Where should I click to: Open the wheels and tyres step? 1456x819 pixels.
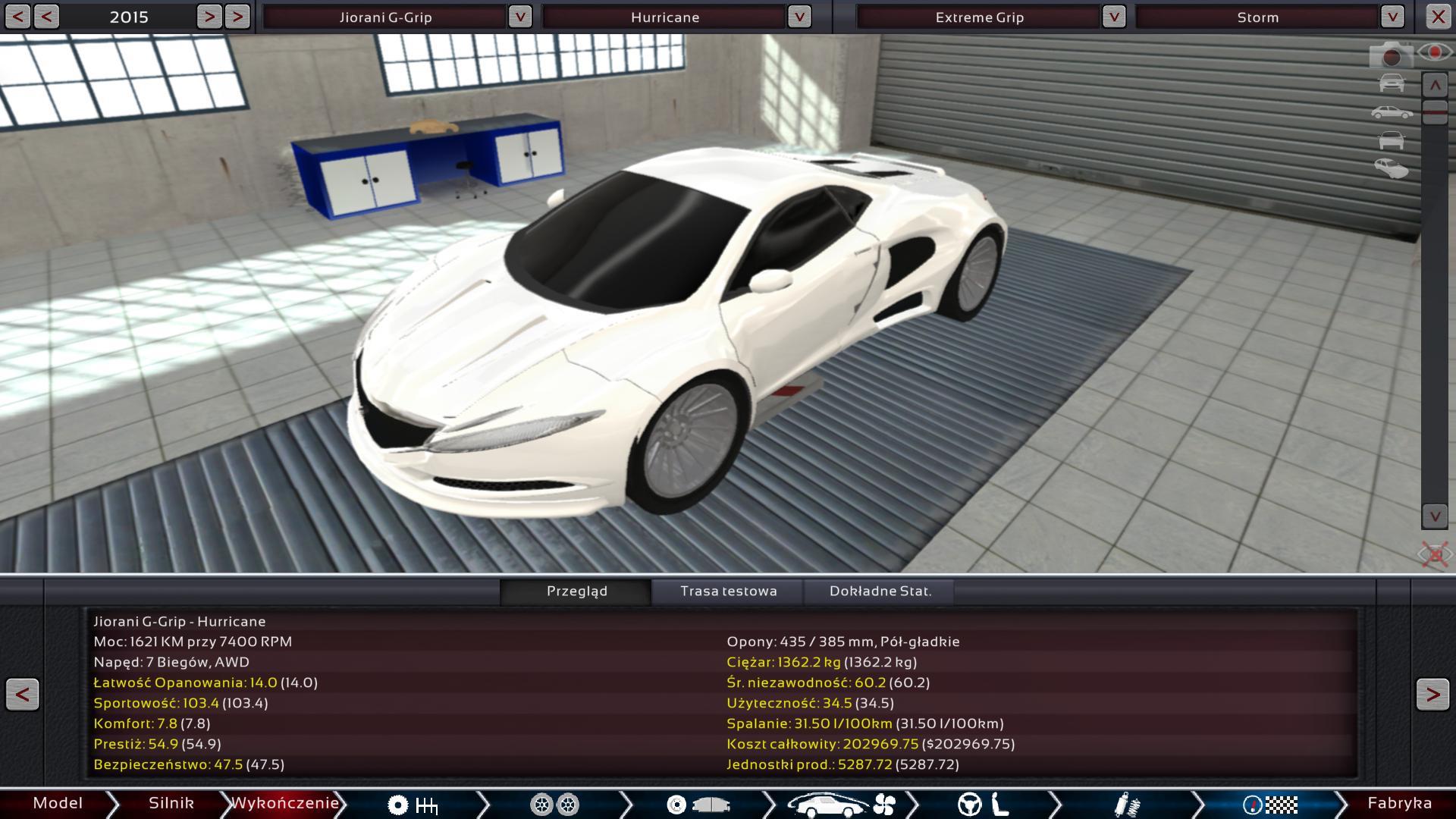pyautogui.click(x=555, y=804)
